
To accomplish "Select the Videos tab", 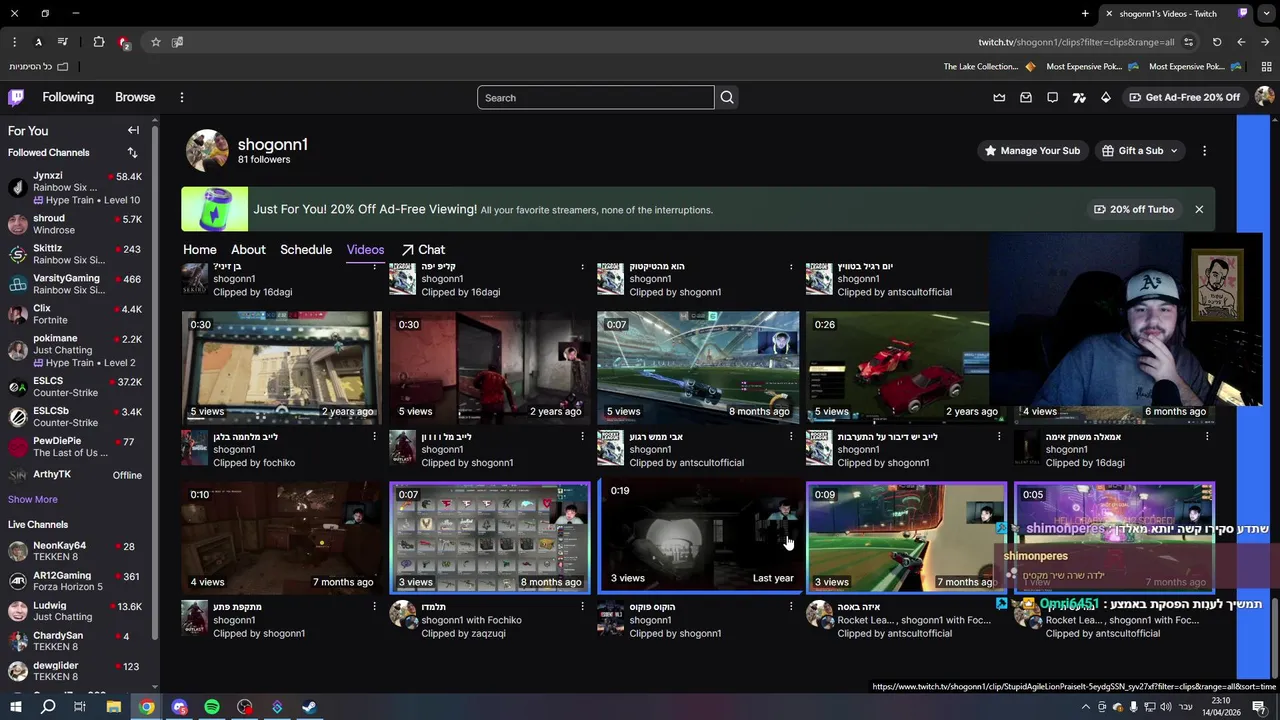I will [x=365, y=249].
